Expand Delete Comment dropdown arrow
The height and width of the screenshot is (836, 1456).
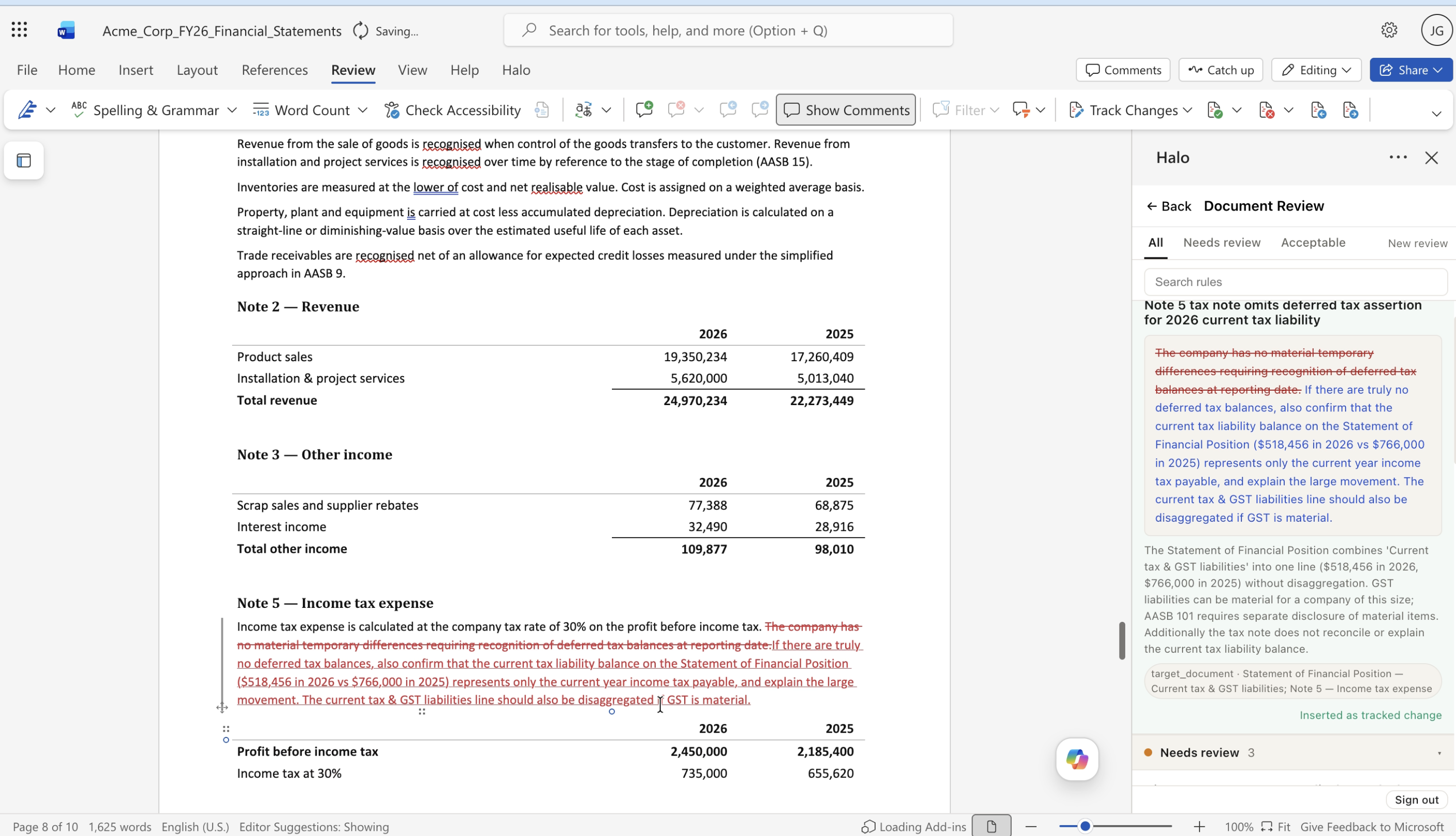click(699, 110)
